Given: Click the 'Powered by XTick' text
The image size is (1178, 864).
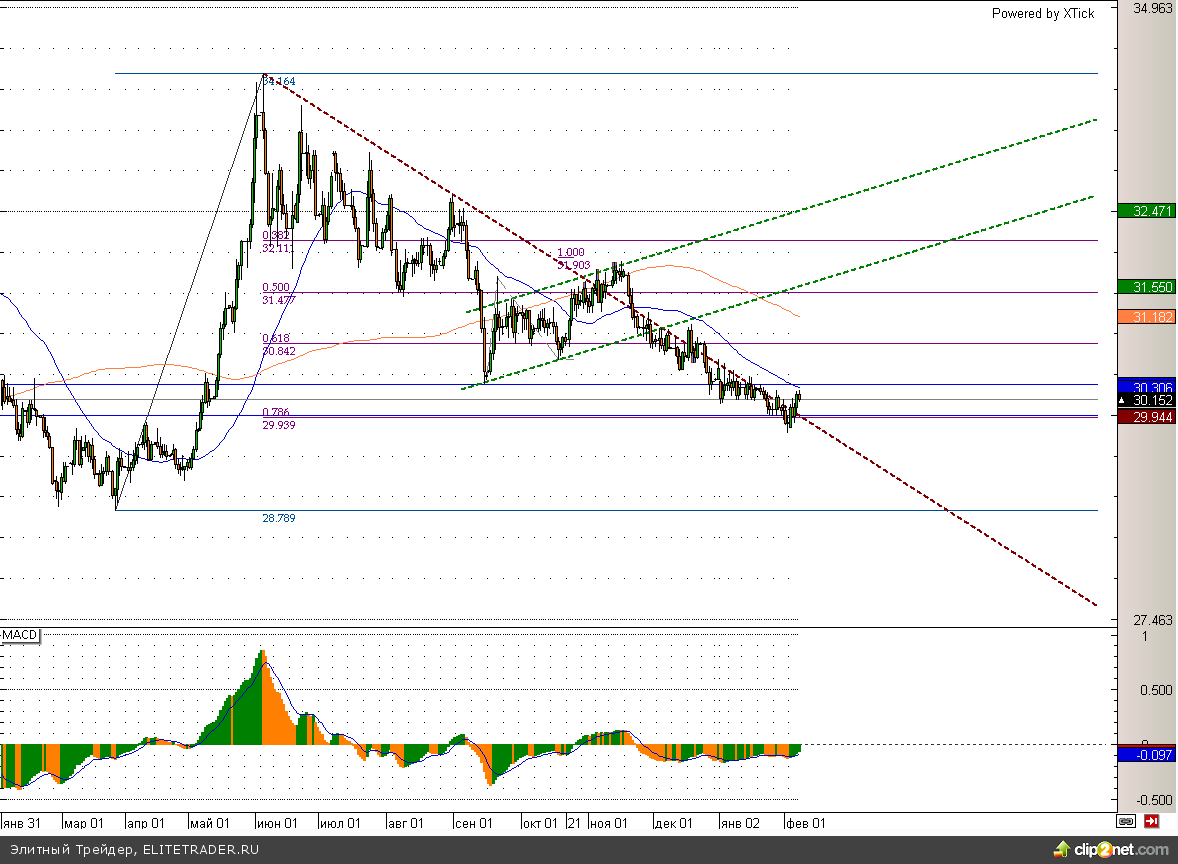Looking at the screenshot, I should [x=1042, y=13].
